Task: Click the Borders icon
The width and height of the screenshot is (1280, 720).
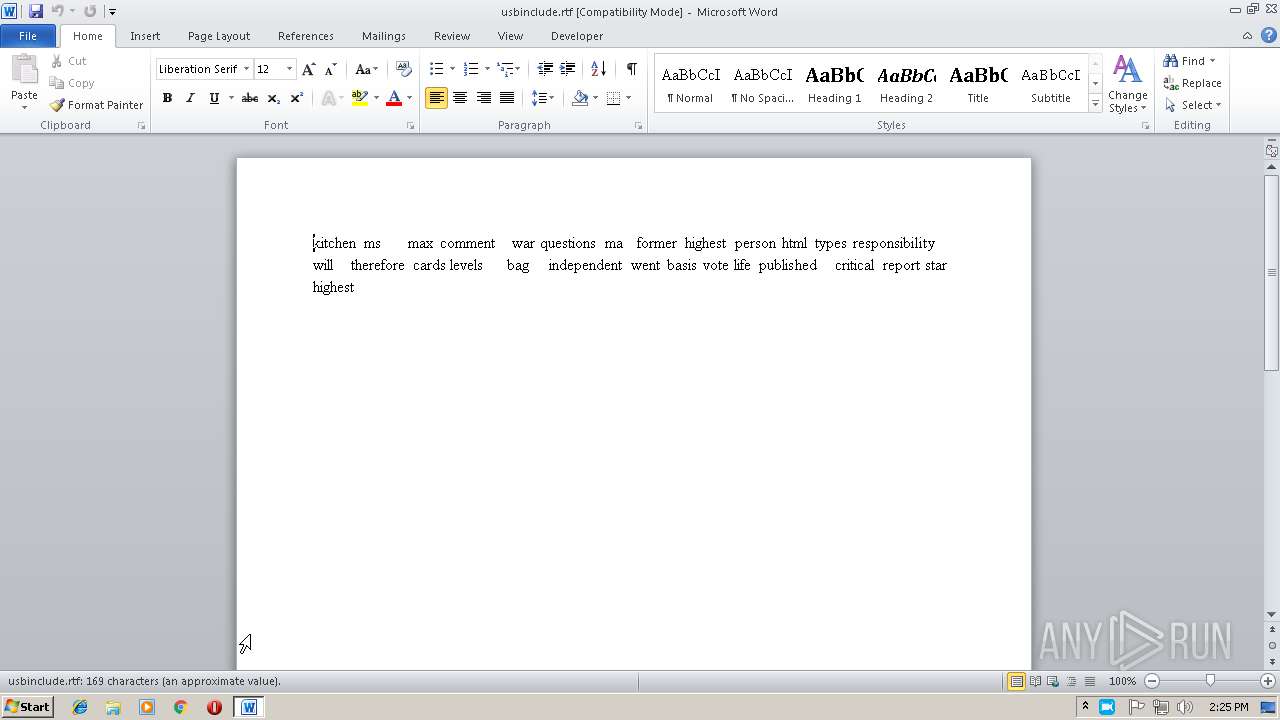Action: coord(613,98)
